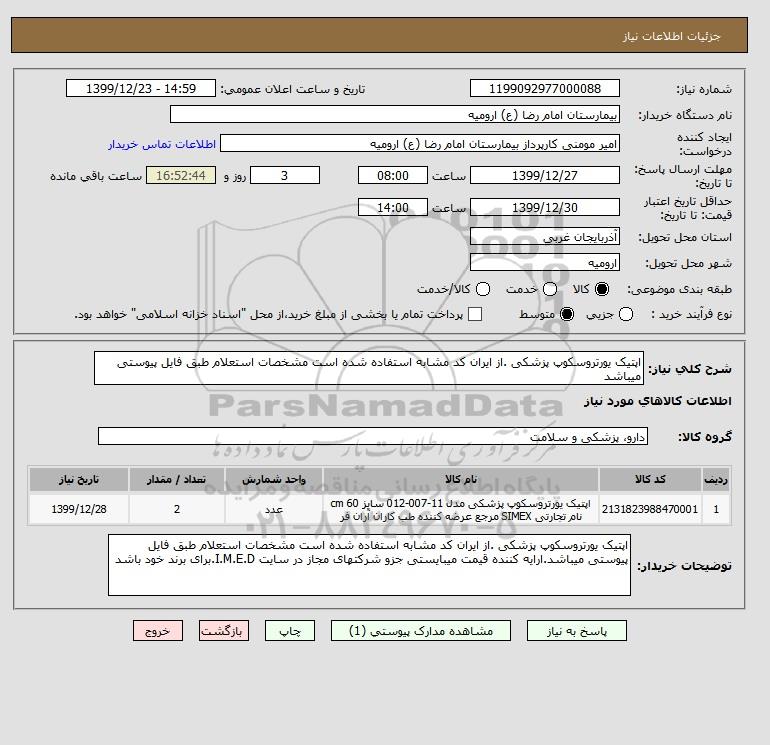Viewport: 770px width, 745px height.
Task: Click the واحد شمارش column header
Action: coord(274,479)
